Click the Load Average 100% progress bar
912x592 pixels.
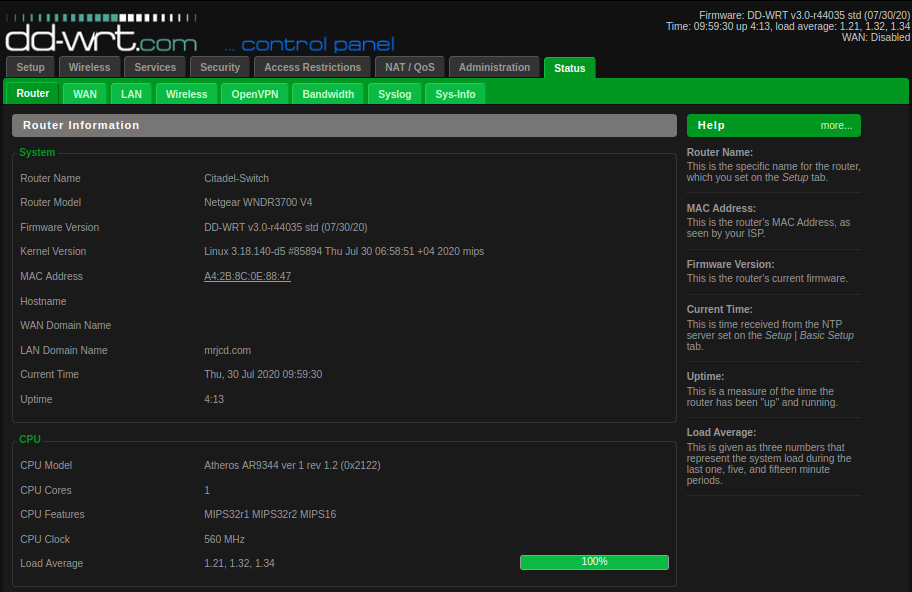(x=594, y=562)
